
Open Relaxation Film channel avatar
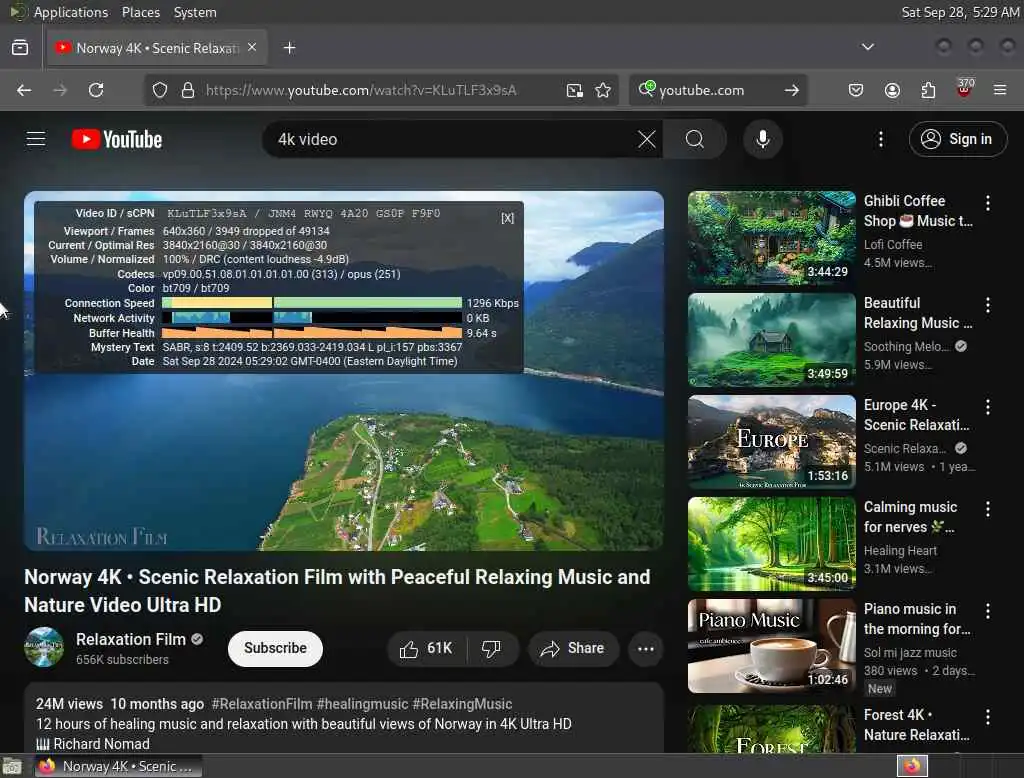pos(44,647)
